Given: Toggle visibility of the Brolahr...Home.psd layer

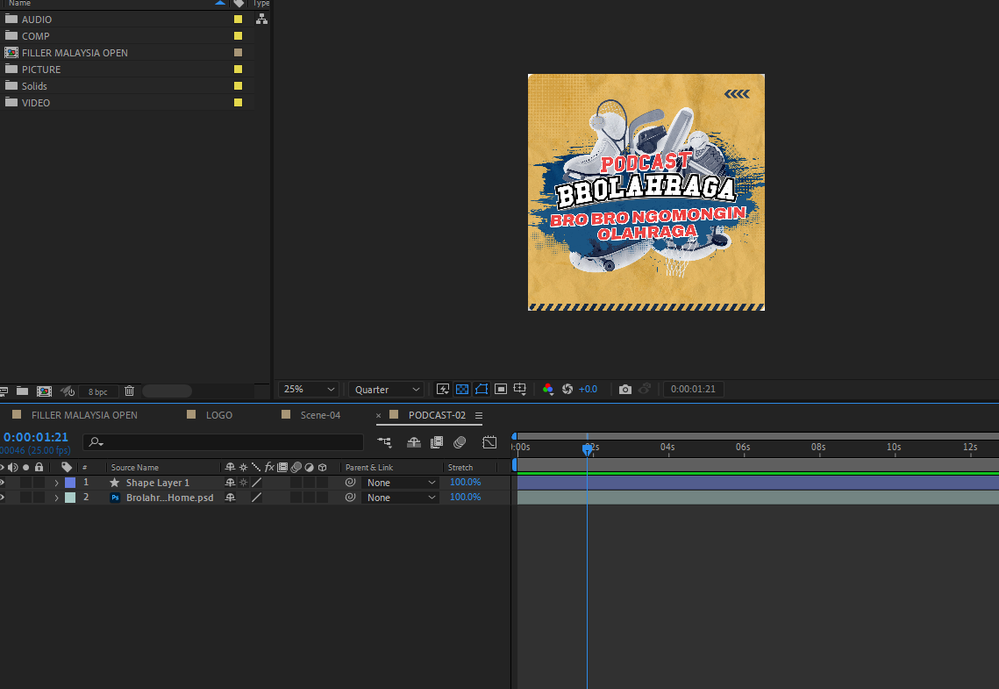Looking at the screenshot, I should (2, 497).
